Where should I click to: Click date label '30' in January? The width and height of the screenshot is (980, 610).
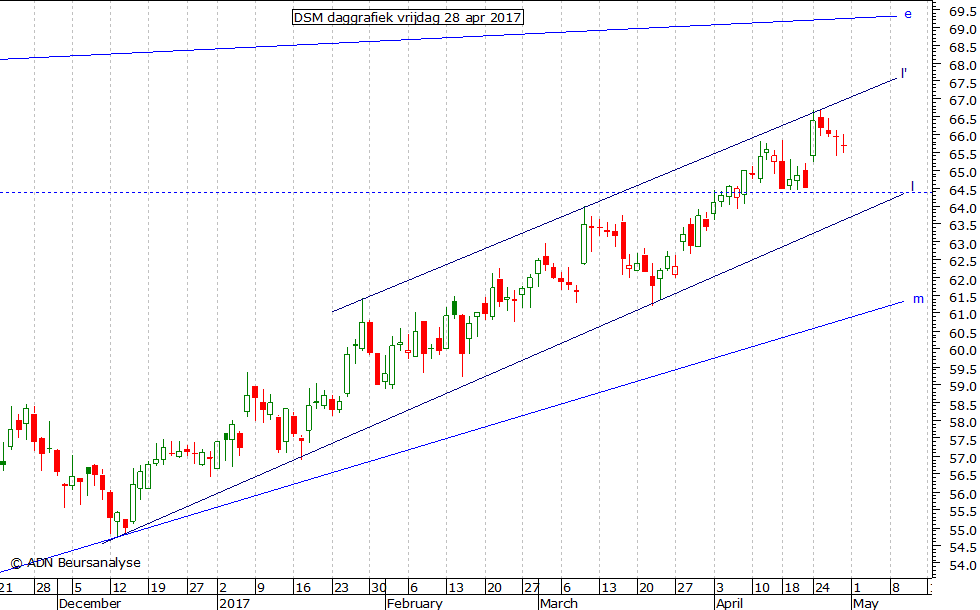tap(379, 588)
